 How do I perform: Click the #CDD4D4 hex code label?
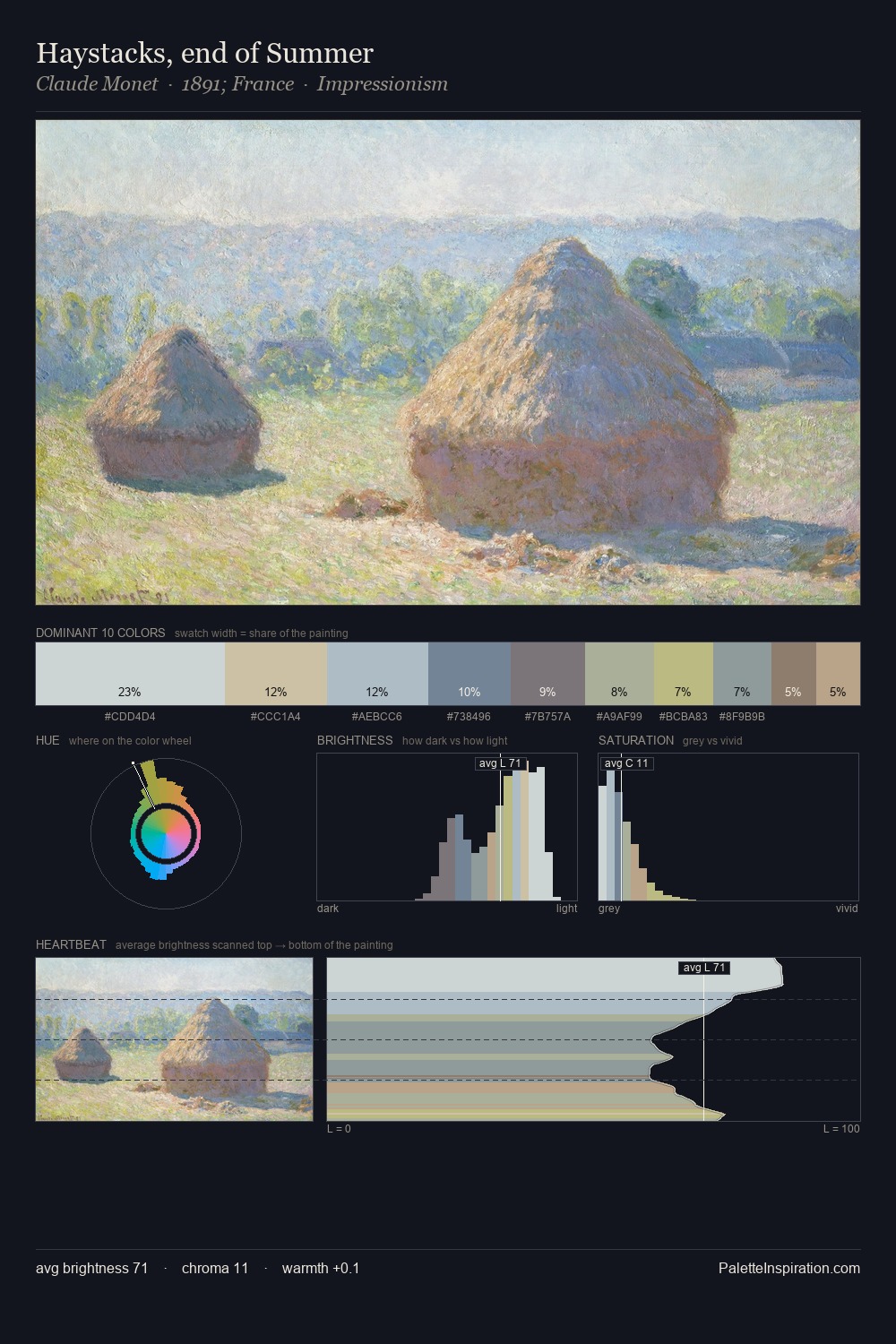coord(130,717)
